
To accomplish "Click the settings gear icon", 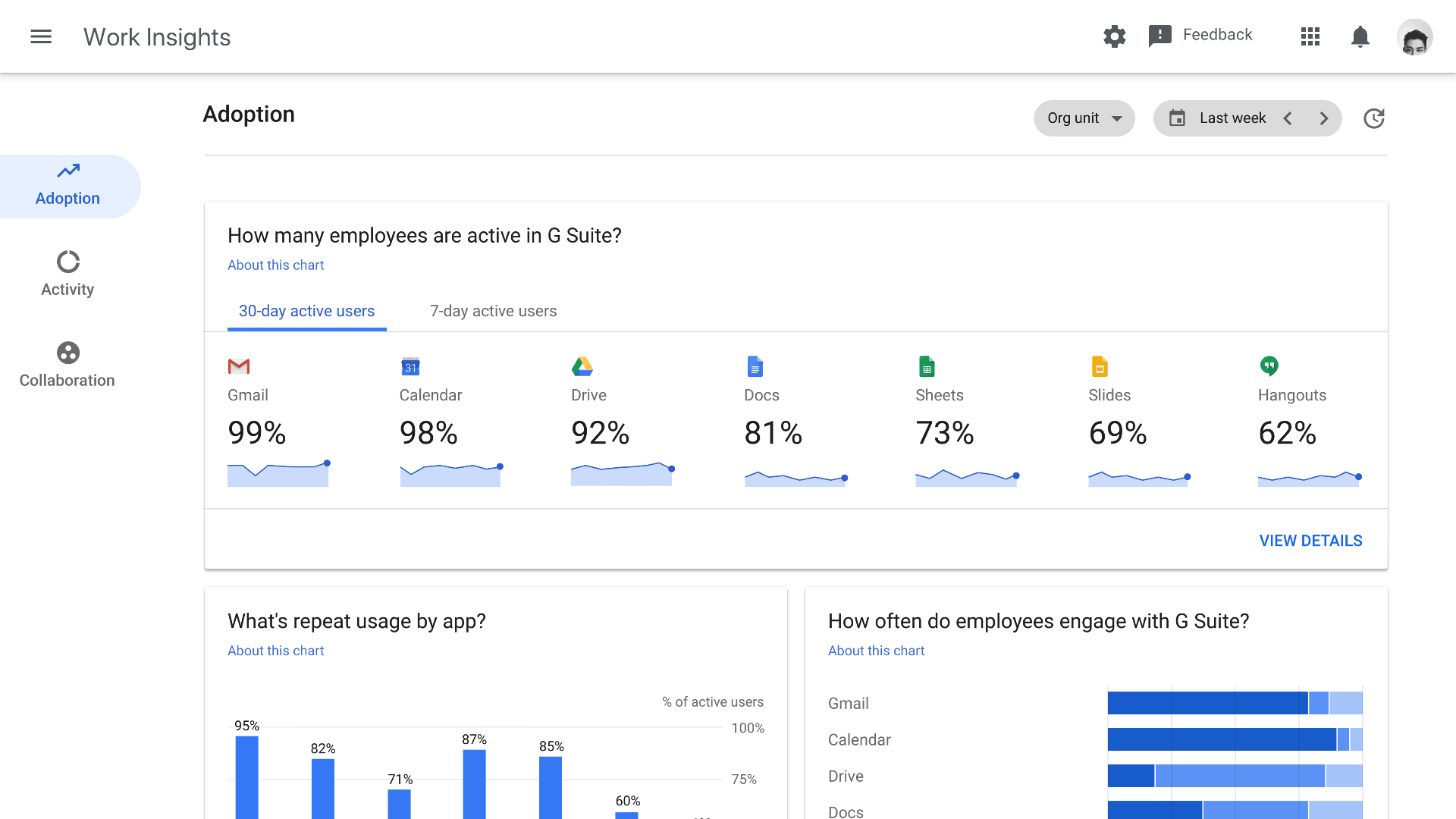I will tap(1115, 36).
